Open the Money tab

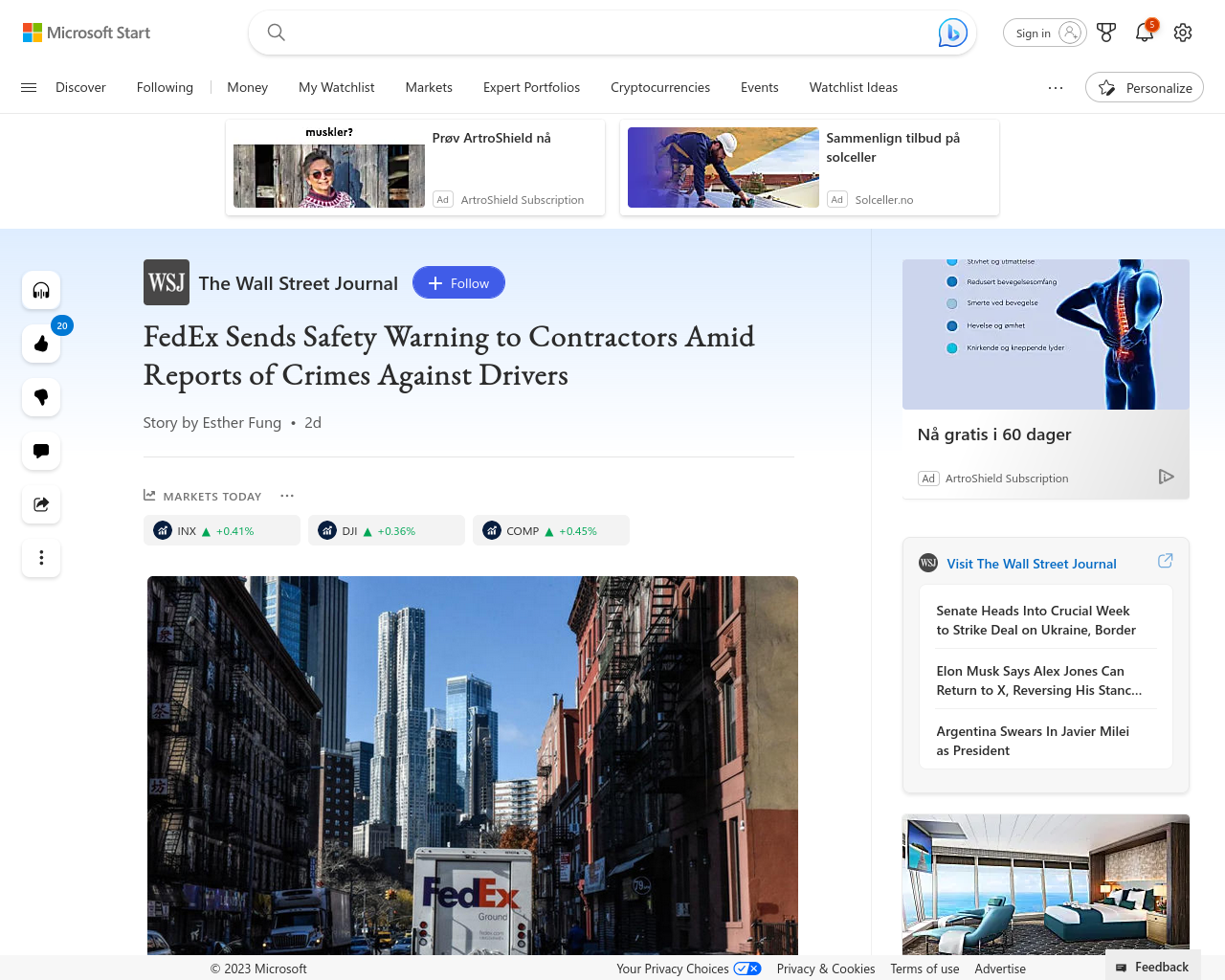[247, 87]
